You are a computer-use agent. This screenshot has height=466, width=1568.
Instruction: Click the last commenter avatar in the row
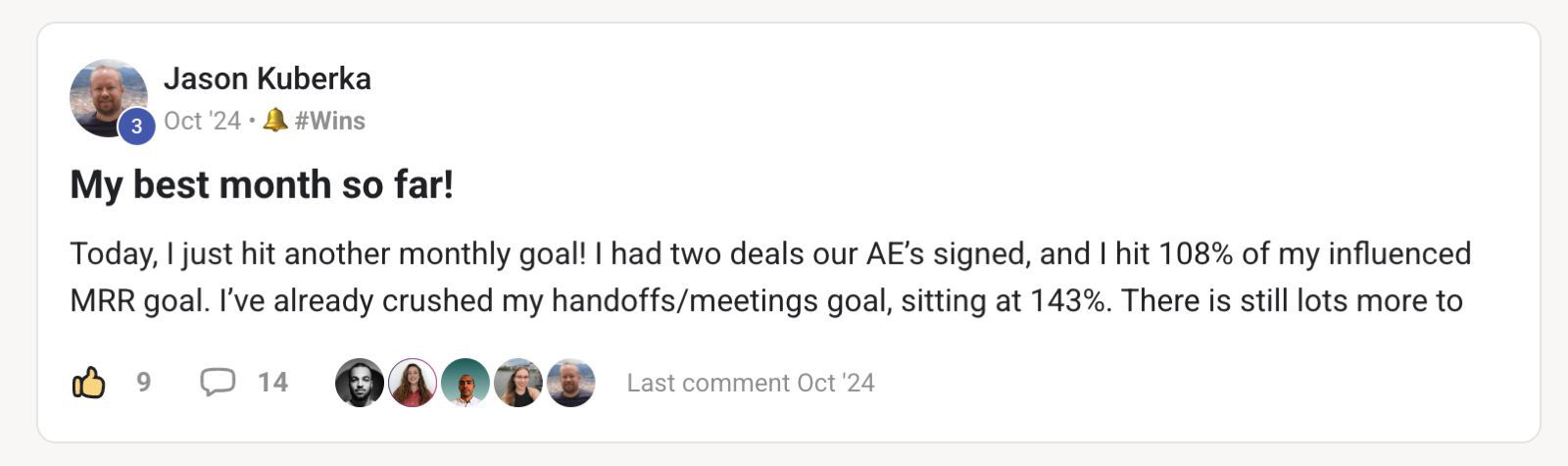point(570,383)
